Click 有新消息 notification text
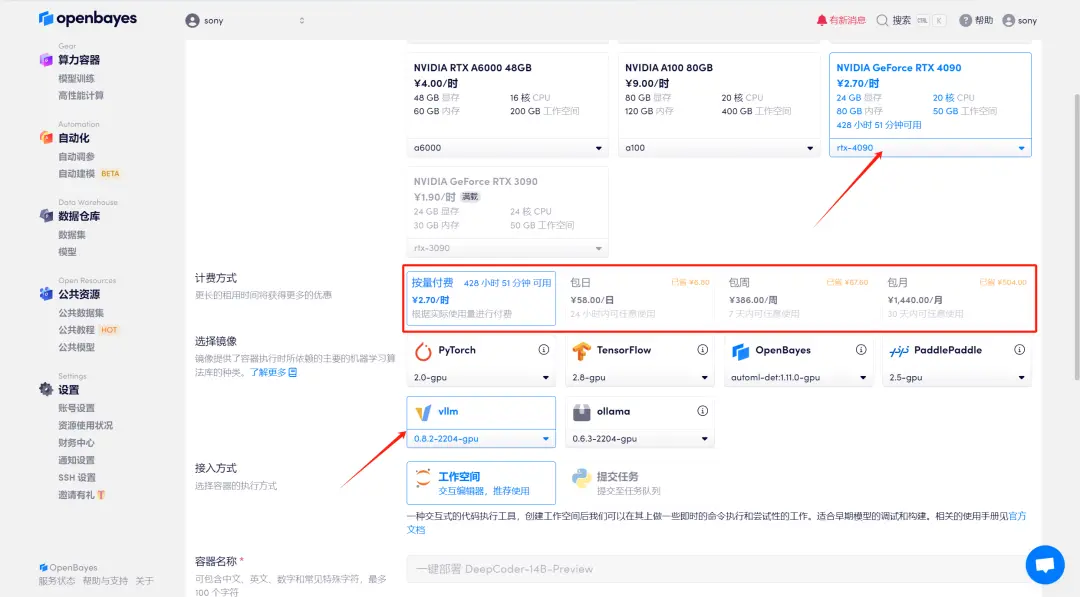Viewport: 1080px width, 597px height. (847, 21)
